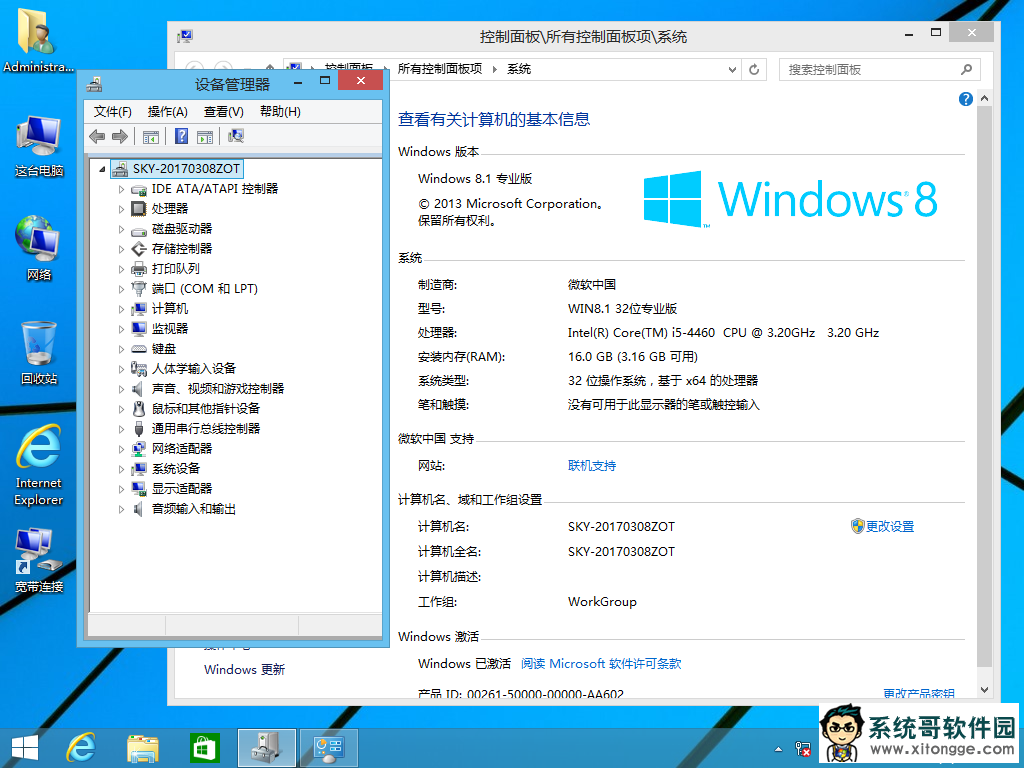1024x768 pixels.
Task: Open the 操作(A) menu
Action: point(168,112)
